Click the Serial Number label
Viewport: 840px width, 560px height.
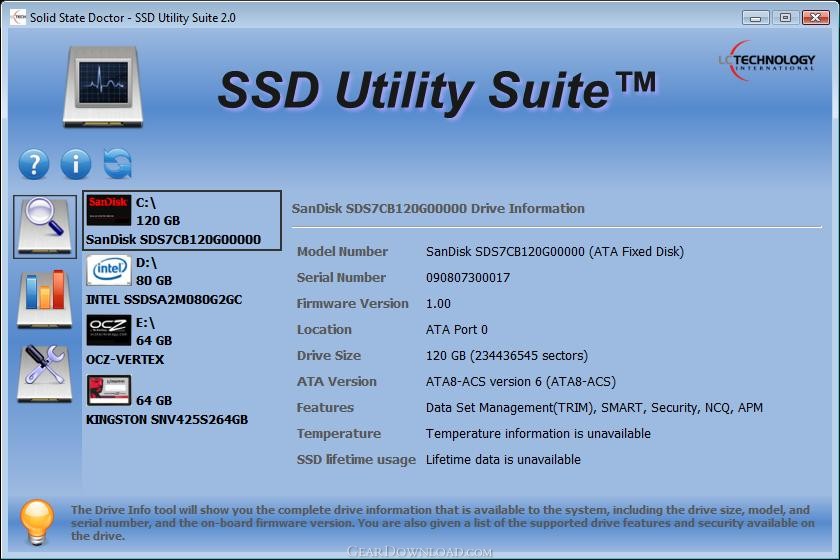(341, 278)
